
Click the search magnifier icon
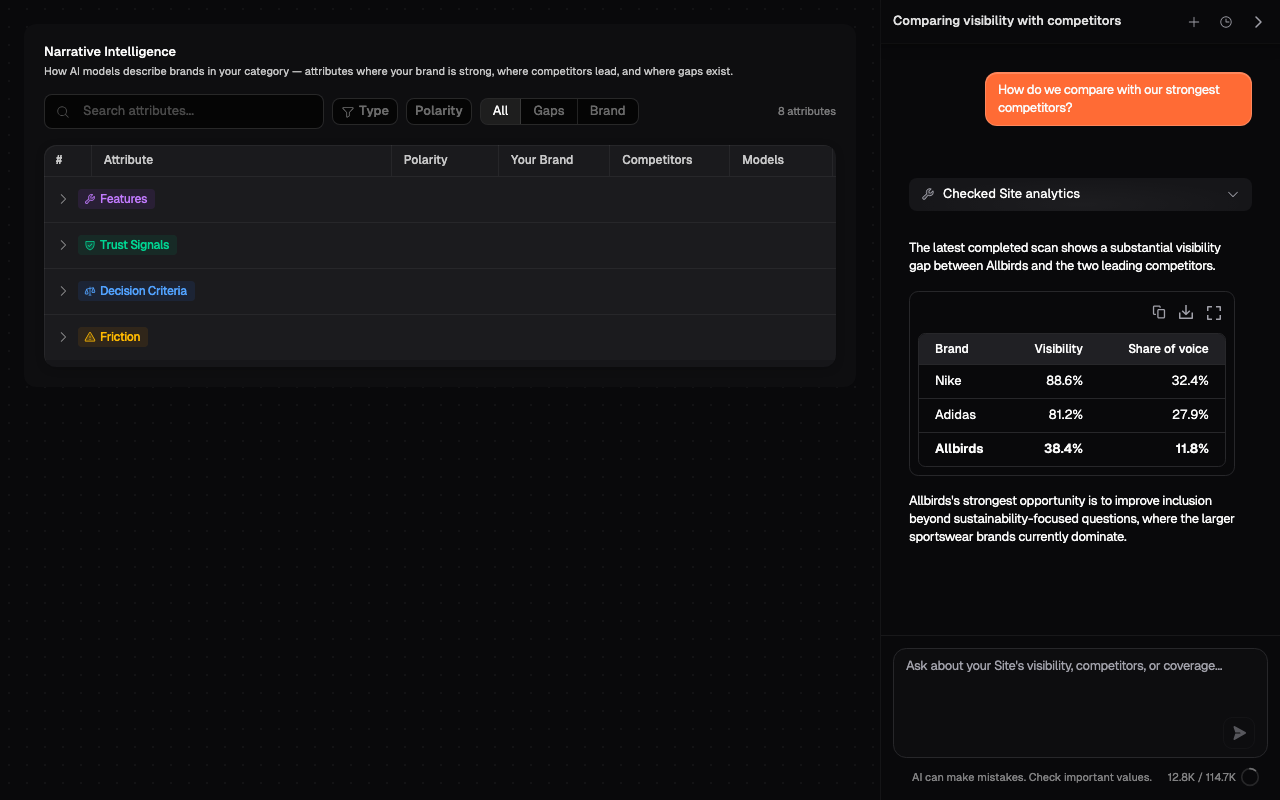[63, 112]
